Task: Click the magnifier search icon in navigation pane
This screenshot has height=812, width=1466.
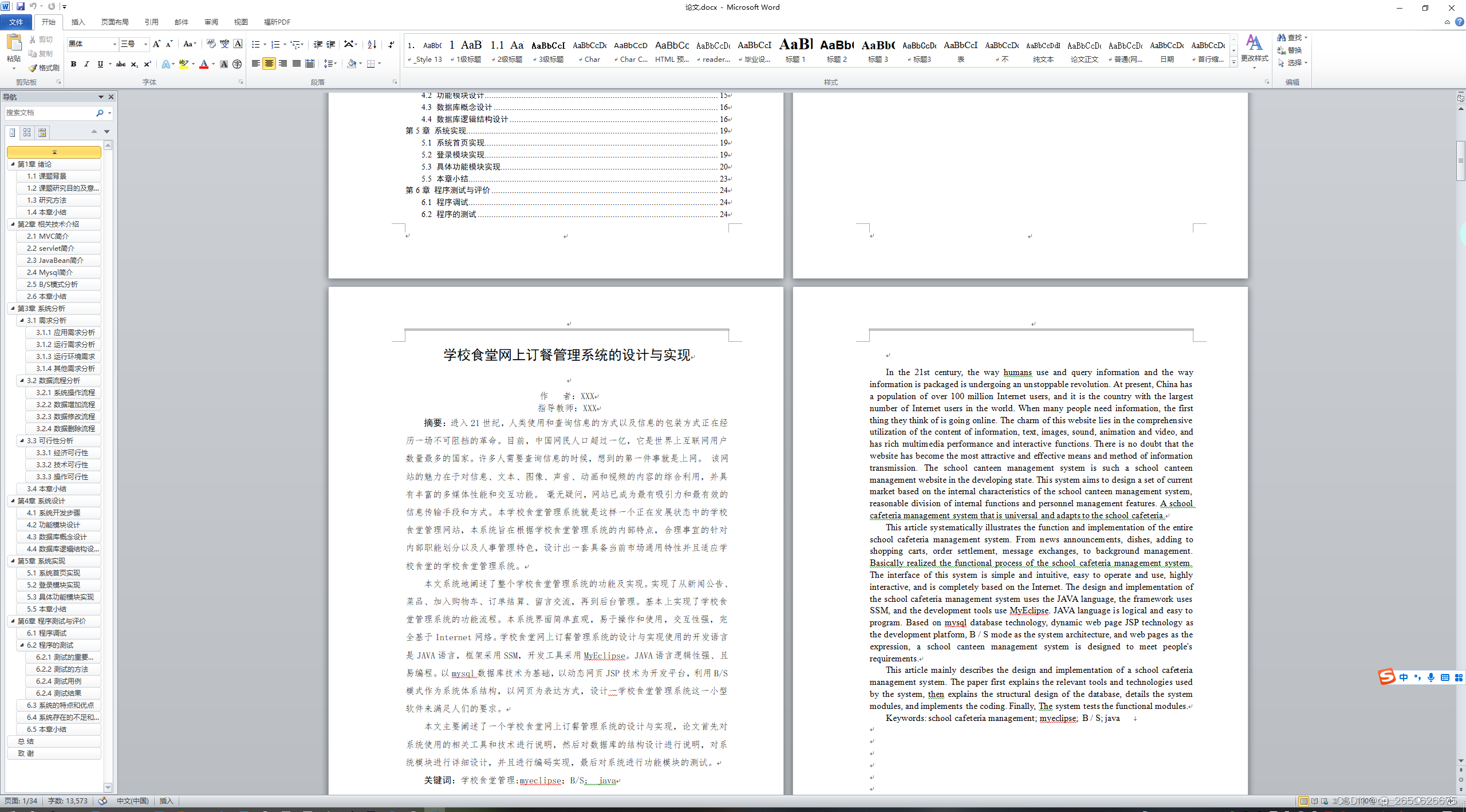Action: 100,113
